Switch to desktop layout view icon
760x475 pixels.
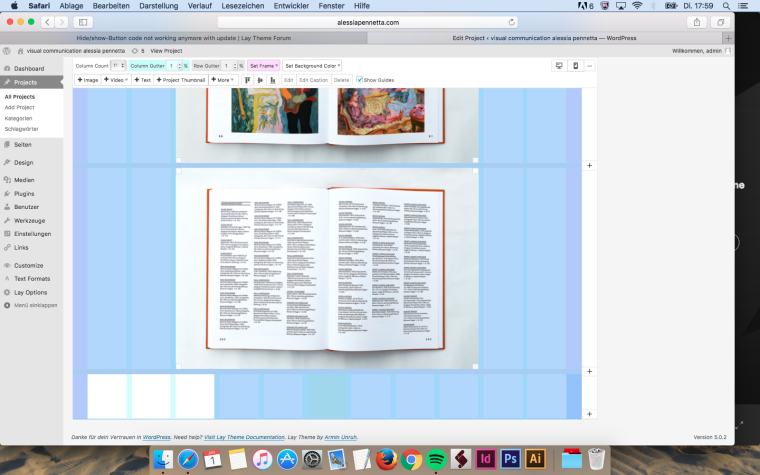(x=558, y=65)
